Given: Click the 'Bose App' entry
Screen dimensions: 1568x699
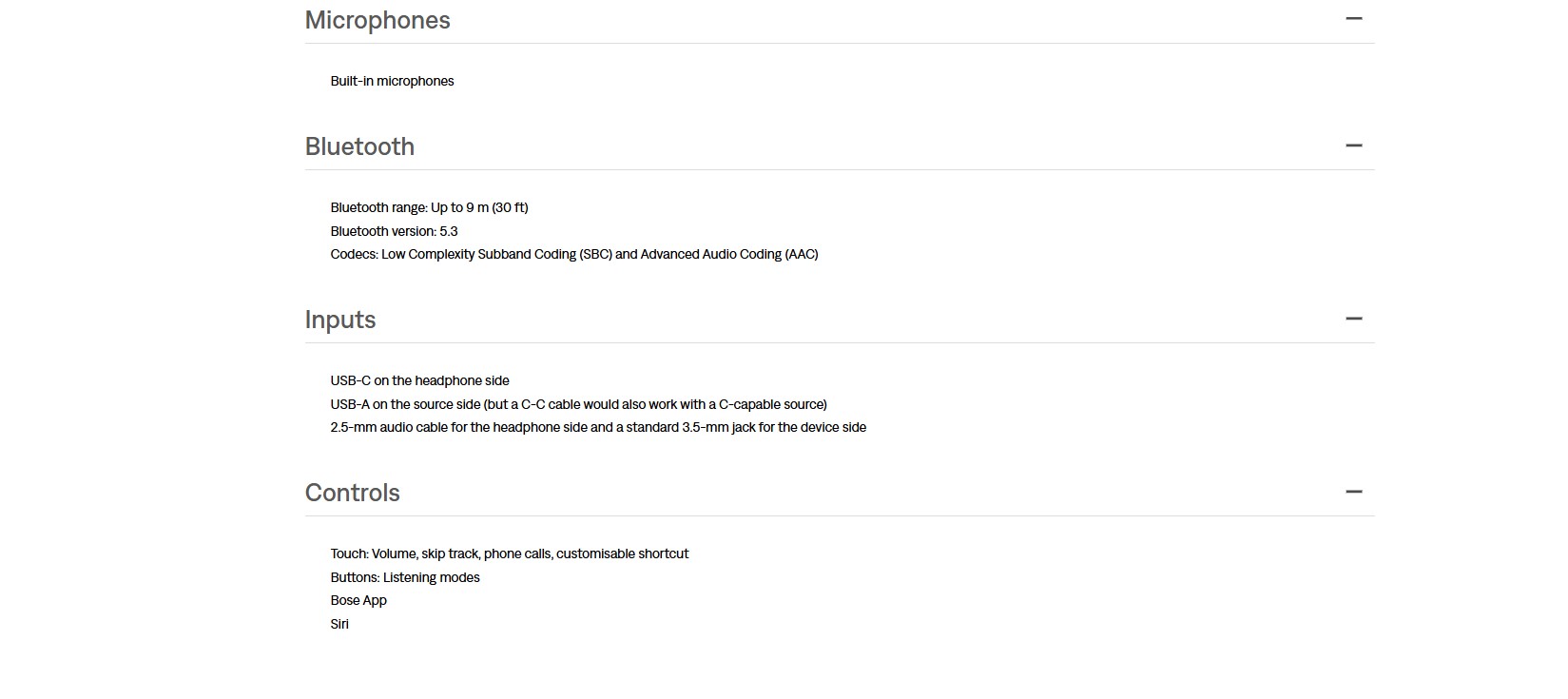Looking at the screenshot, I should (358, 600).
